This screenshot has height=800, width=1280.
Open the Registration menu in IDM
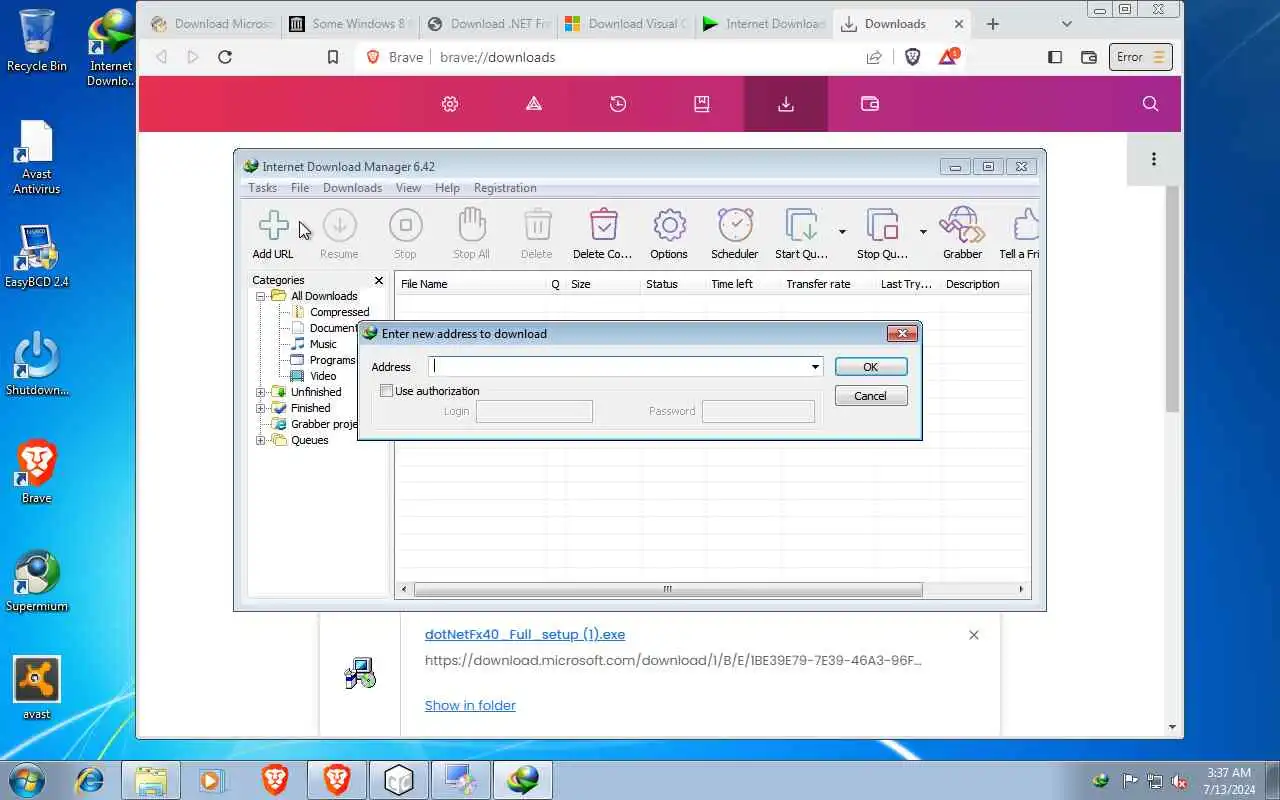pyautogui.click(x=505, y=188)
